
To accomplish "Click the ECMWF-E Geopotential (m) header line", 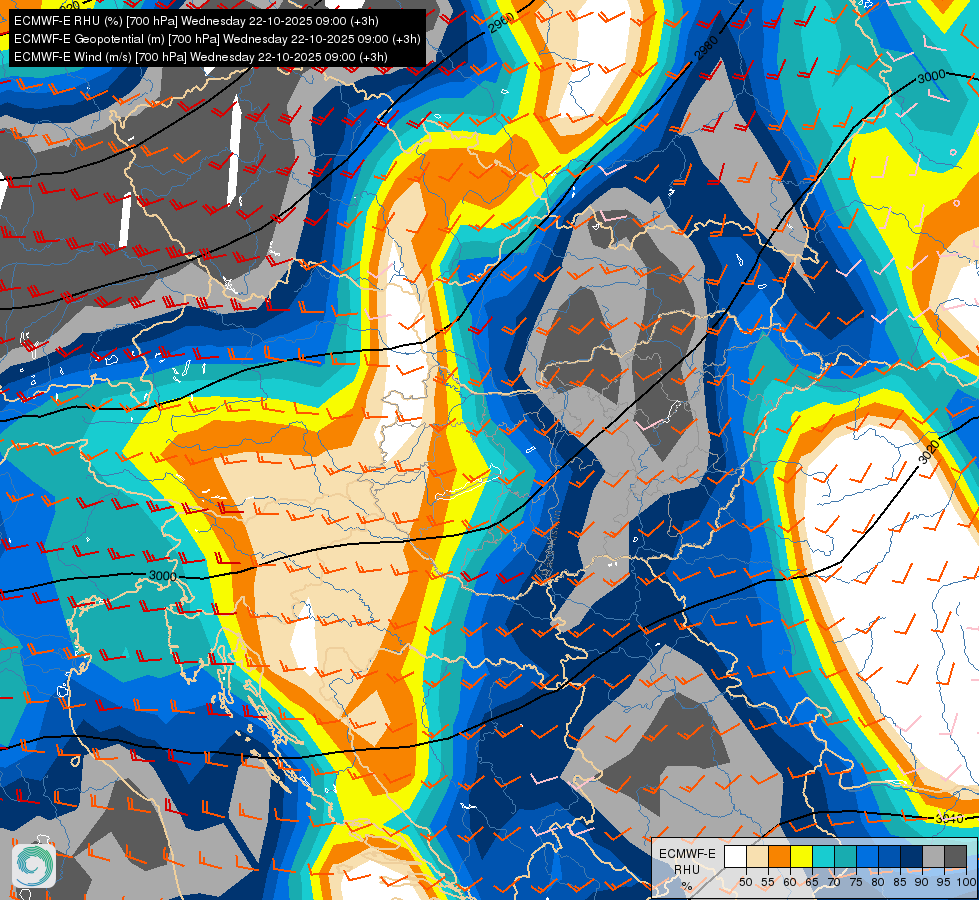I will coord(217,39).
